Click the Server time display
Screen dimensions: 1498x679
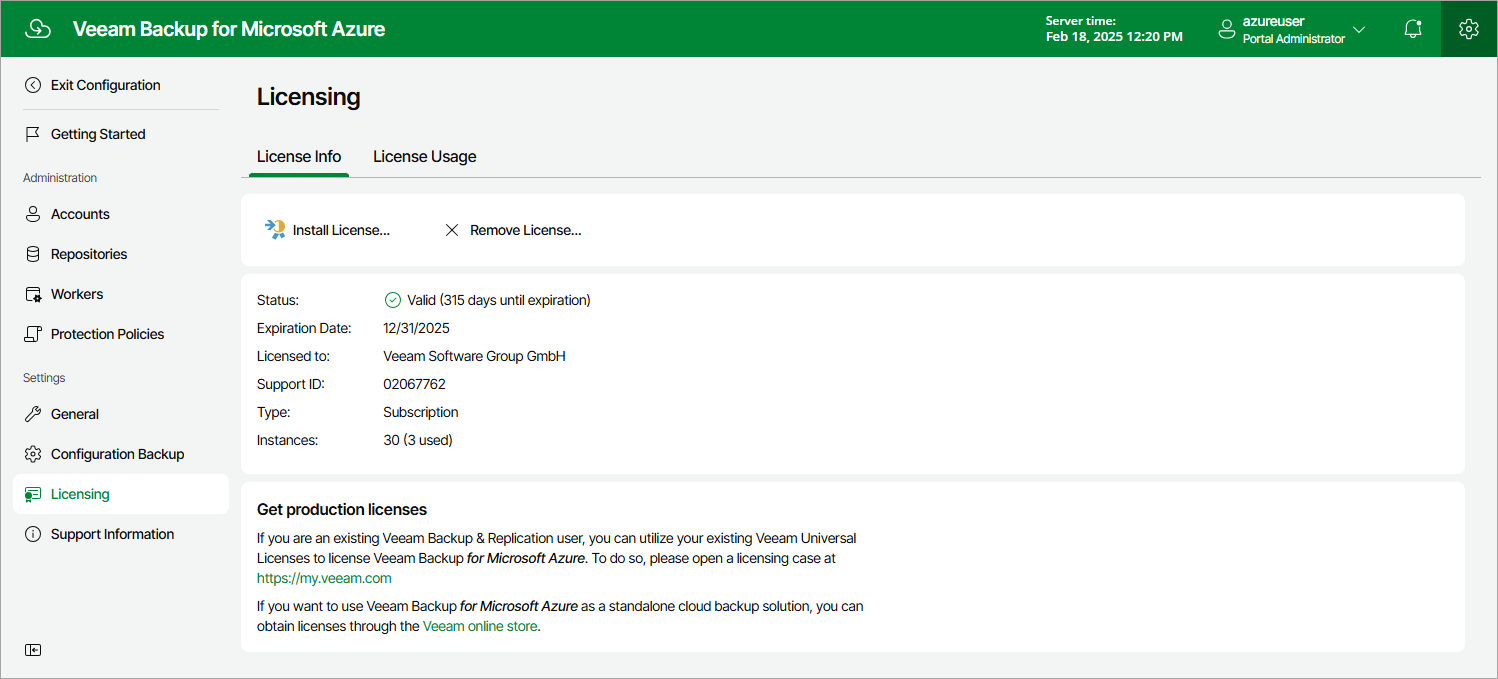pyautogui.click(x=1114, y=29)
